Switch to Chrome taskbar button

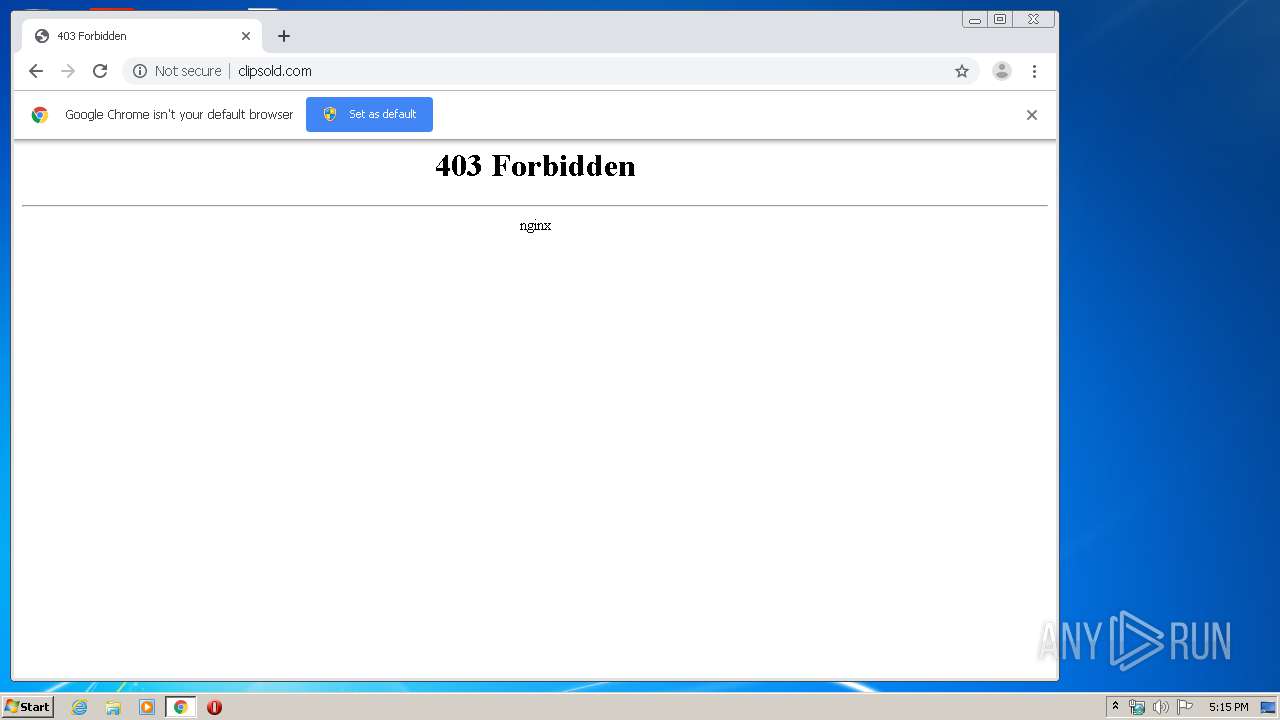[180, 707]
